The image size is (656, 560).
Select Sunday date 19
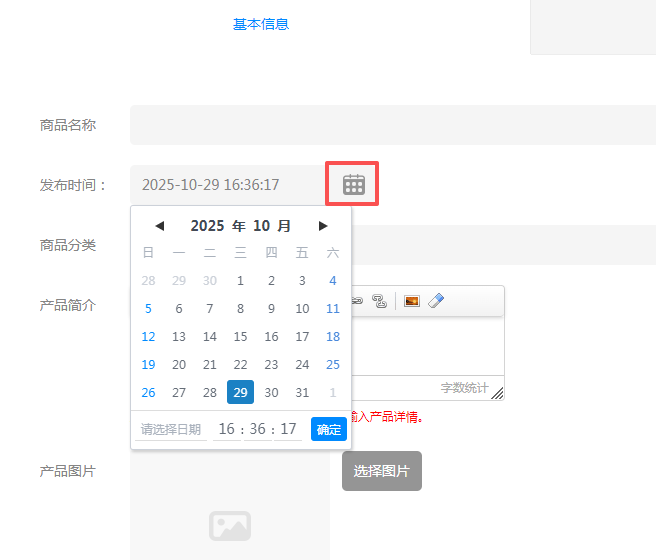pos(148,365)
